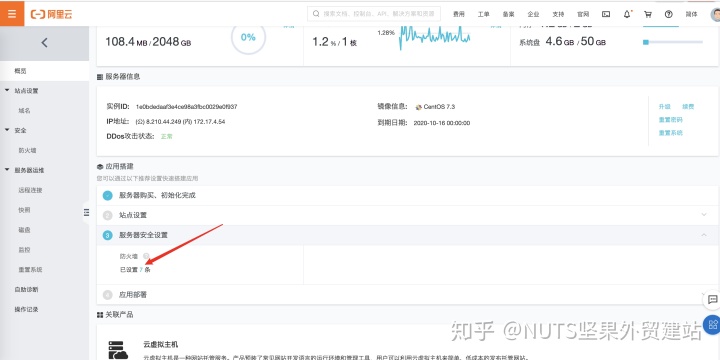Open the blue floating apps grid icon
The width and height of the screenshot is (720, 360).
[712, 325]
